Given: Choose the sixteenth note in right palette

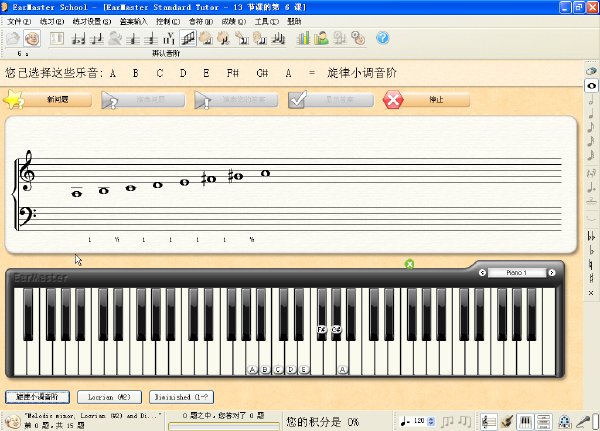Looking at the screenshot, I should point(591,141).
